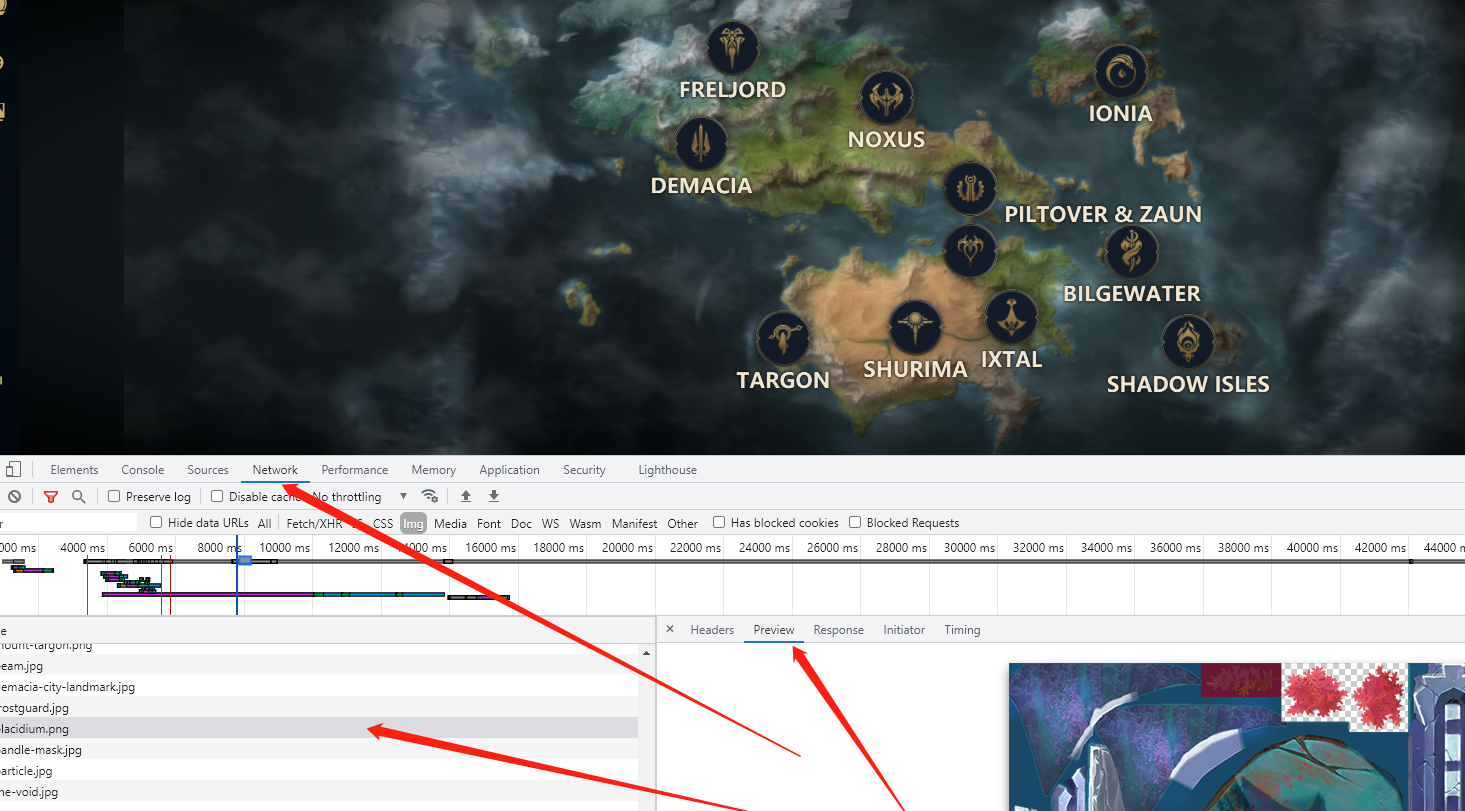Filter requests by Wasm

pyautogui.click(x=586, y=523)
